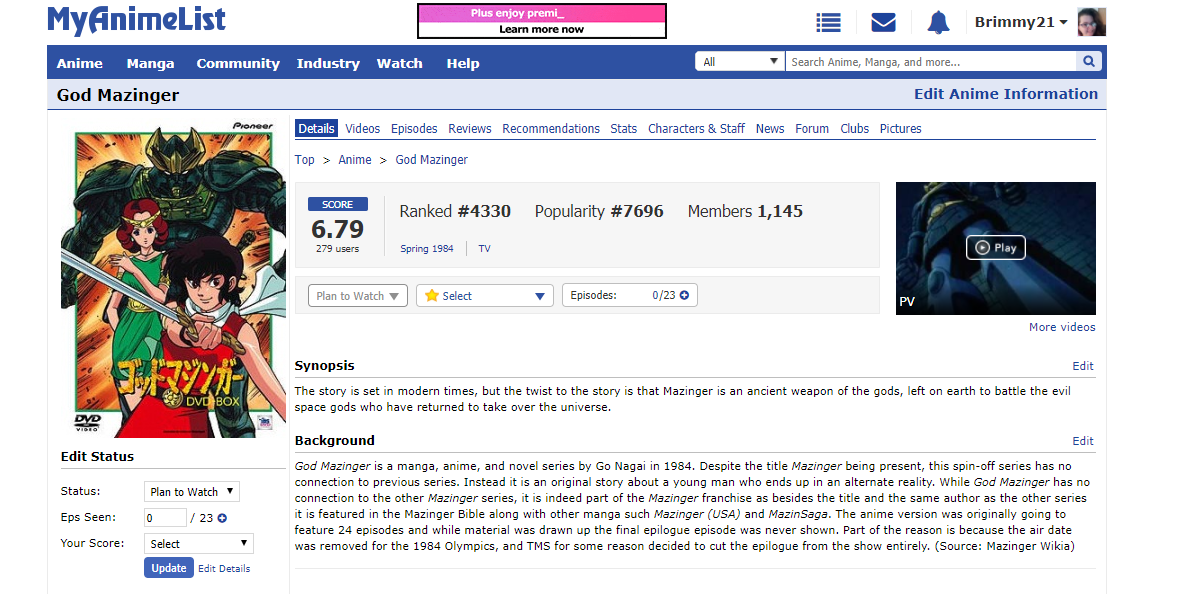This screenshot has width=1193, height=594.
Task: Click Top breadcrumb link
Action: 304,160
